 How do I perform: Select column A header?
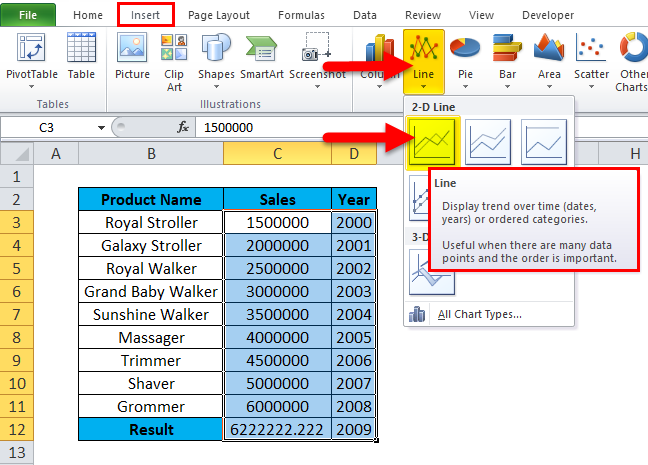pyautogui.click(x=56, y=154)
